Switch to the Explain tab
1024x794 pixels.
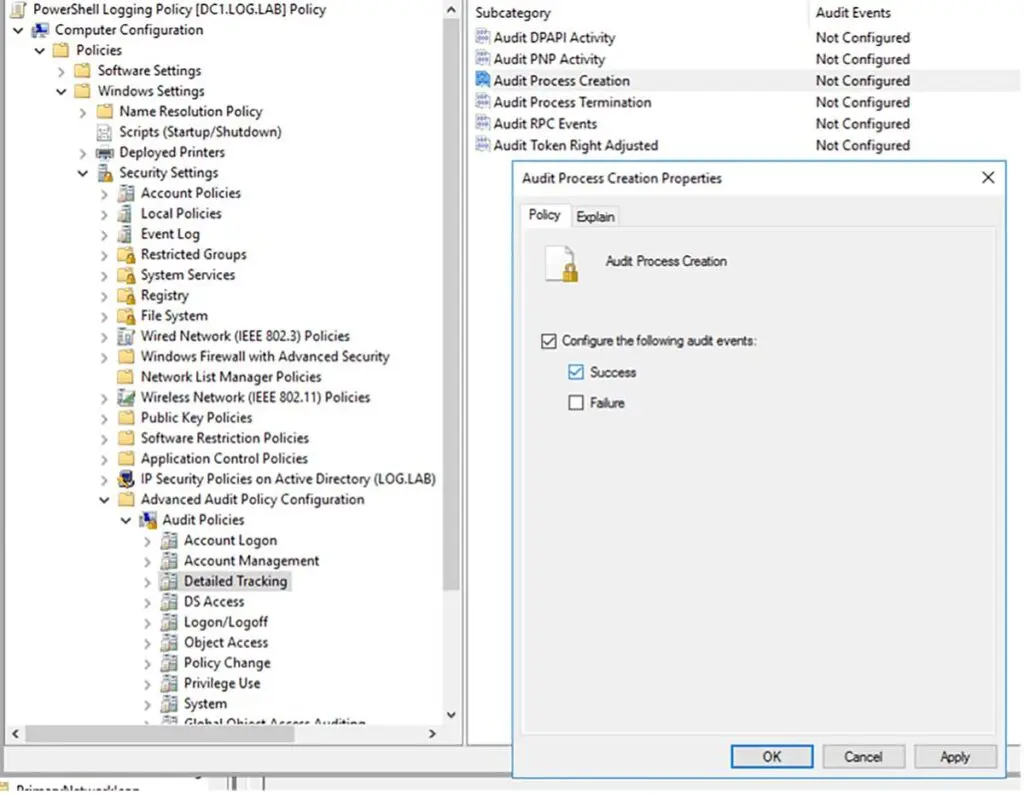click(596, 216)
